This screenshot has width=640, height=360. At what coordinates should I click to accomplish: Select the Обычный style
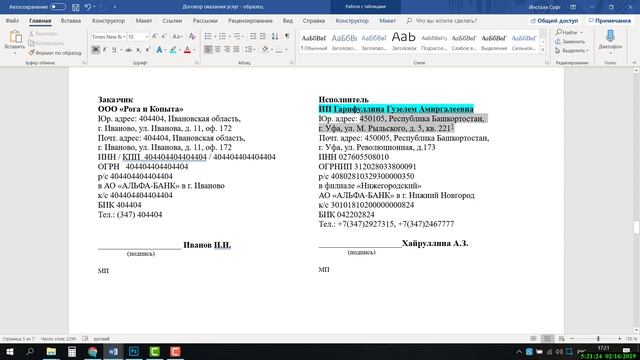pos(313,42)
